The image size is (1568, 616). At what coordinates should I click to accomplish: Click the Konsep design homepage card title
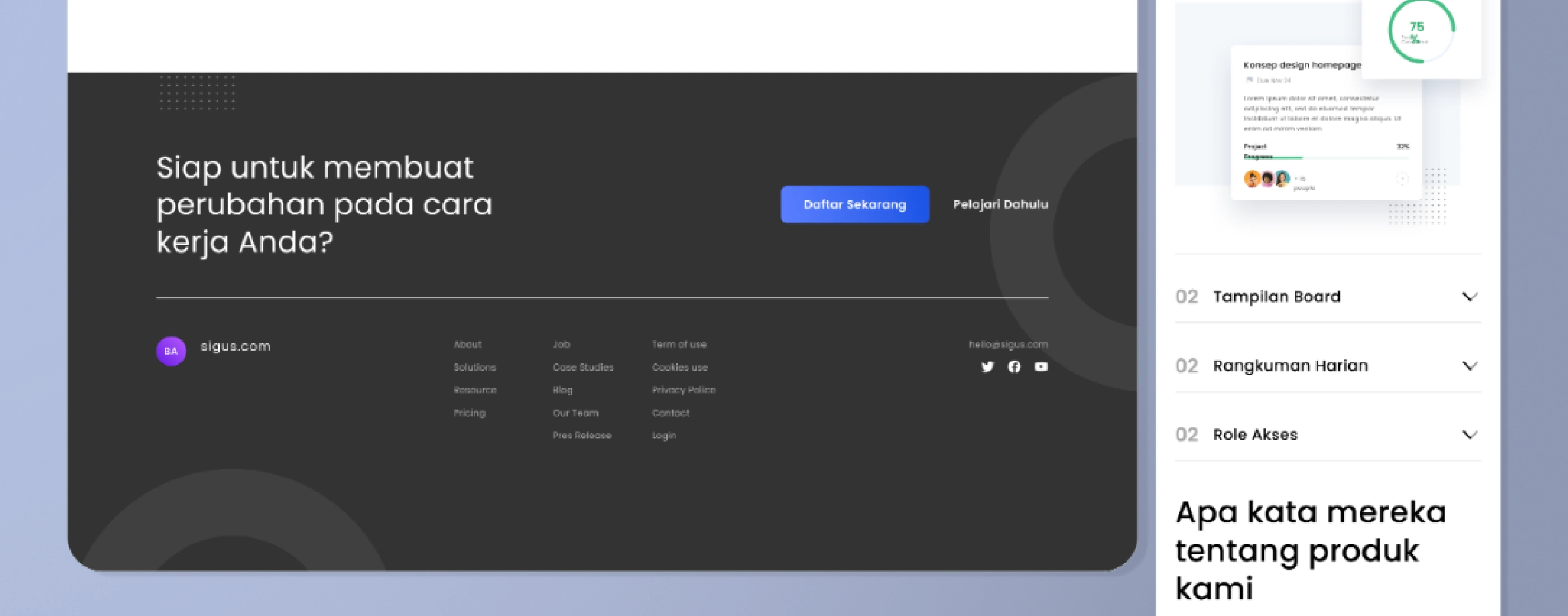pos(1302,65)
